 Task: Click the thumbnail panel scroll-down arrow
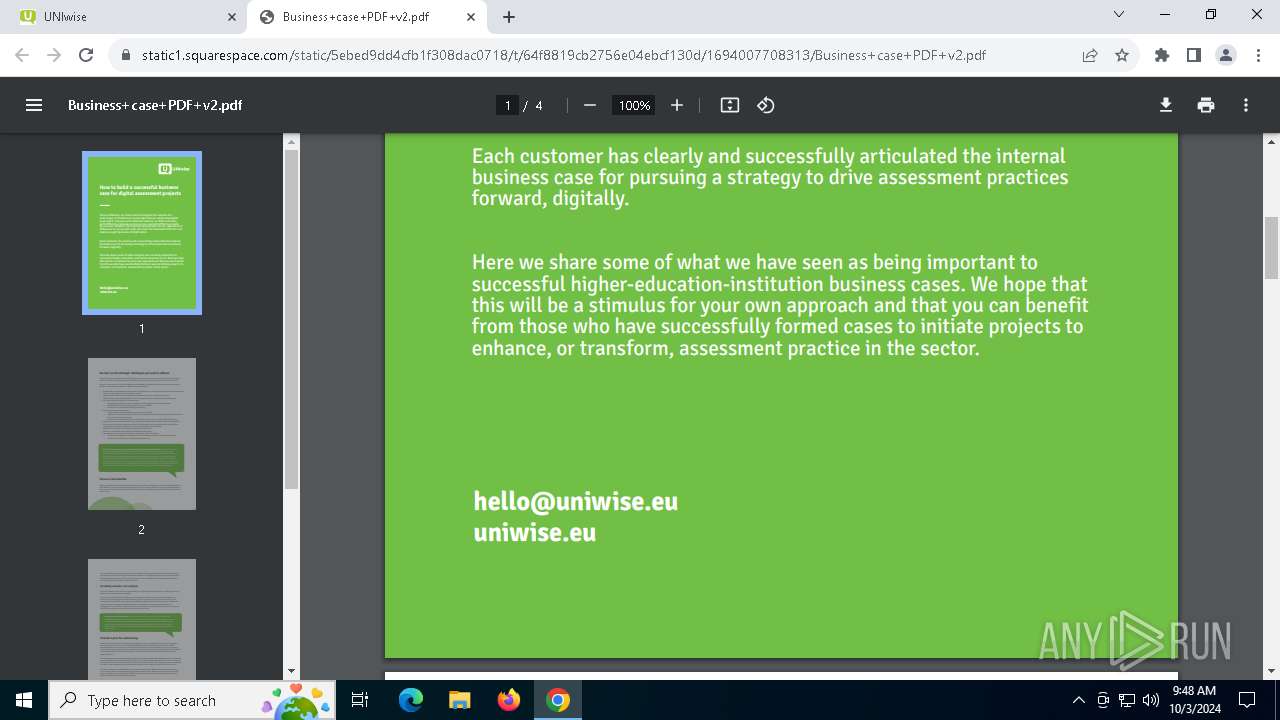click(291, 672)
